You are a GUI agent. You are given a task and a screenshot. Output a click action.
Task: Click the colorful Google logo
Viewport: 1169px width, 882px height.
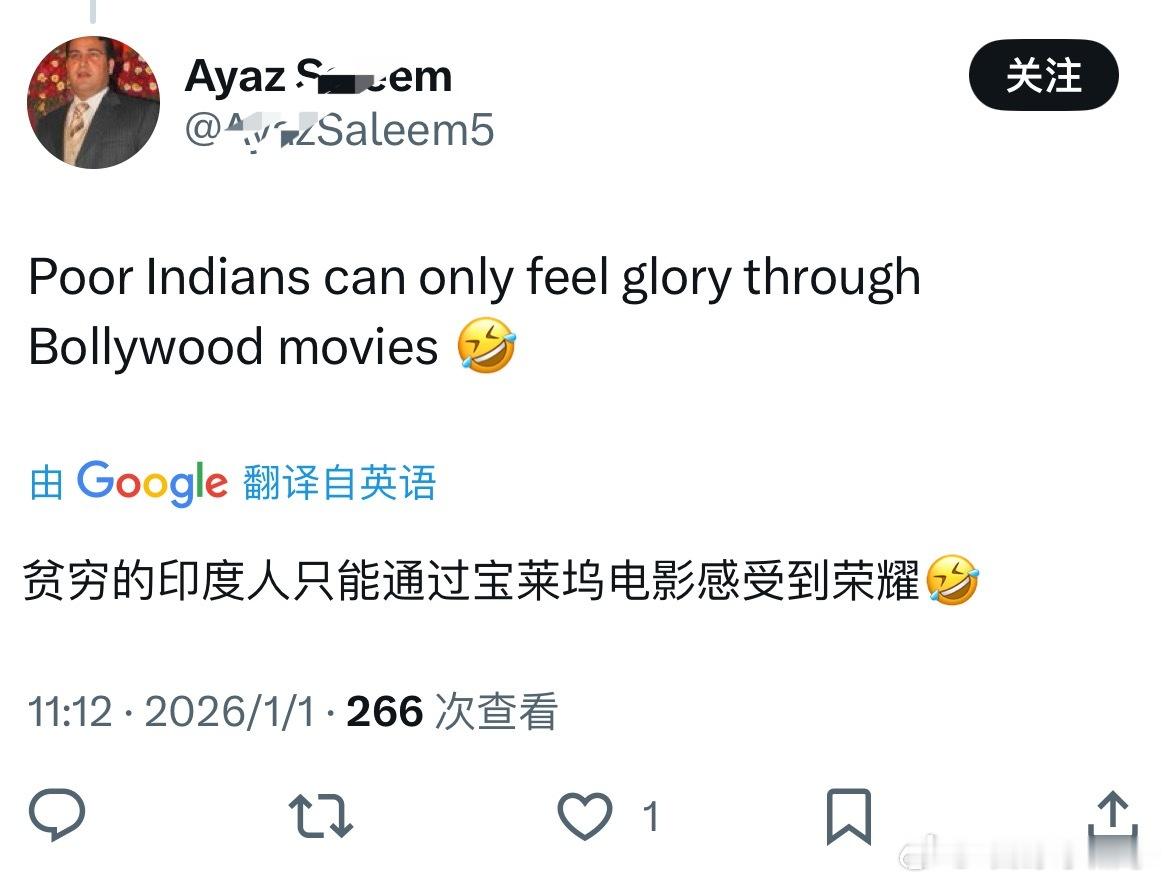[152, 483]
